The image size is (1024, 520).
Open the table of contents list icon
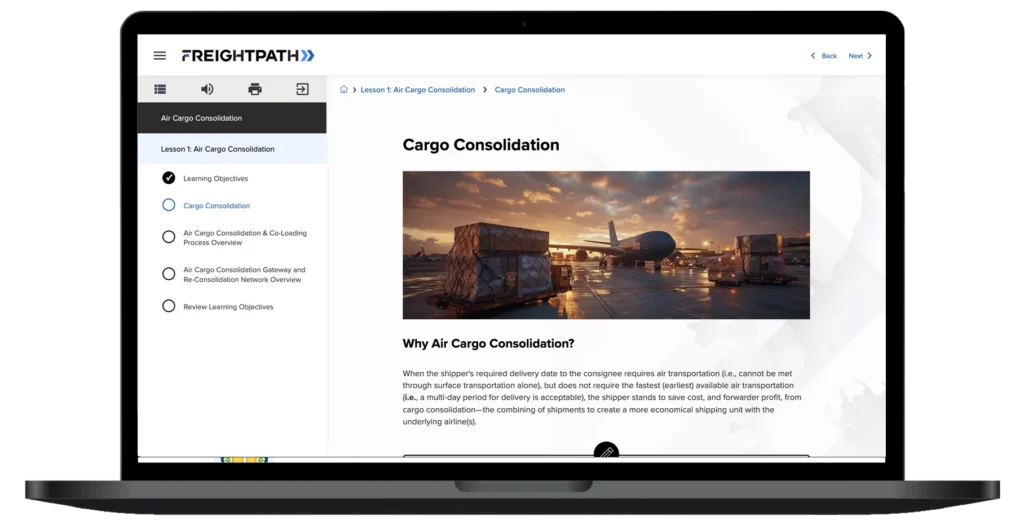click(x=160, y=89)
